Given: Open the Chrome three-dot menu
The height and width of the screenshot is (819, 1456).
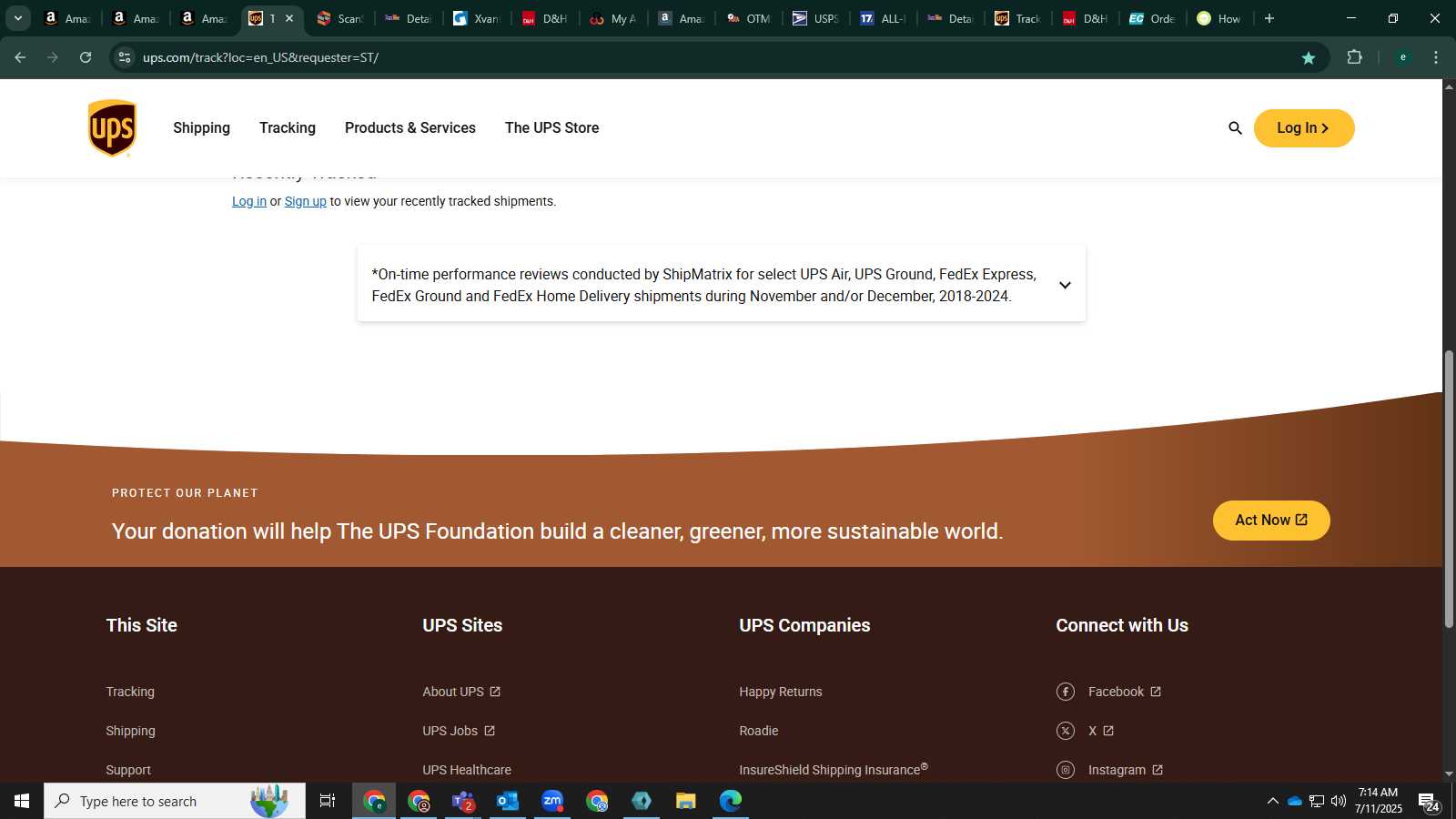Looking at the screenshot, I should click(1436, 57).
